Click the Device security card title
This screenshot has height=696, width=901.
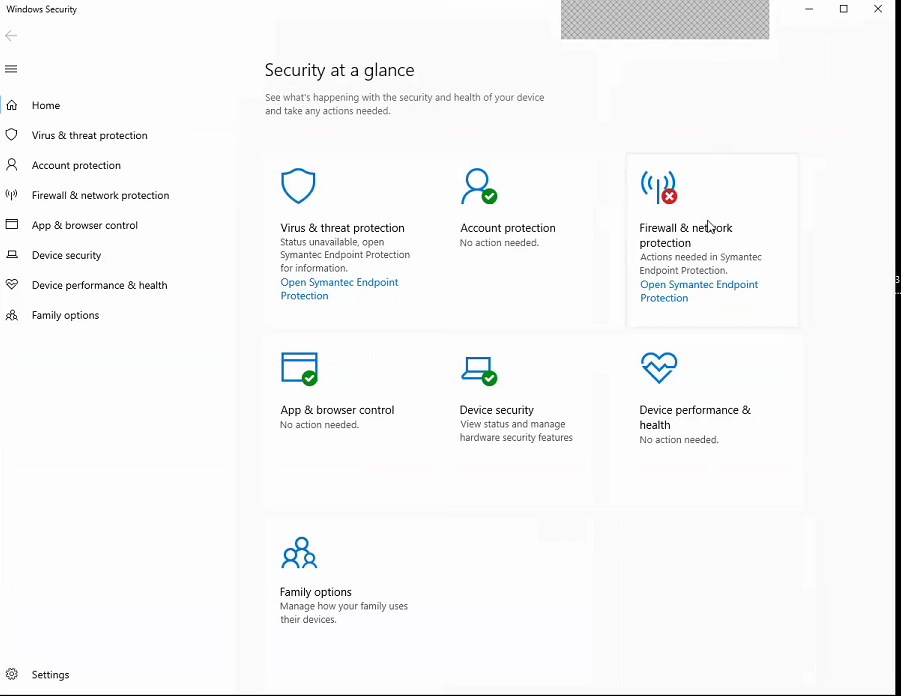coord(497,410)
